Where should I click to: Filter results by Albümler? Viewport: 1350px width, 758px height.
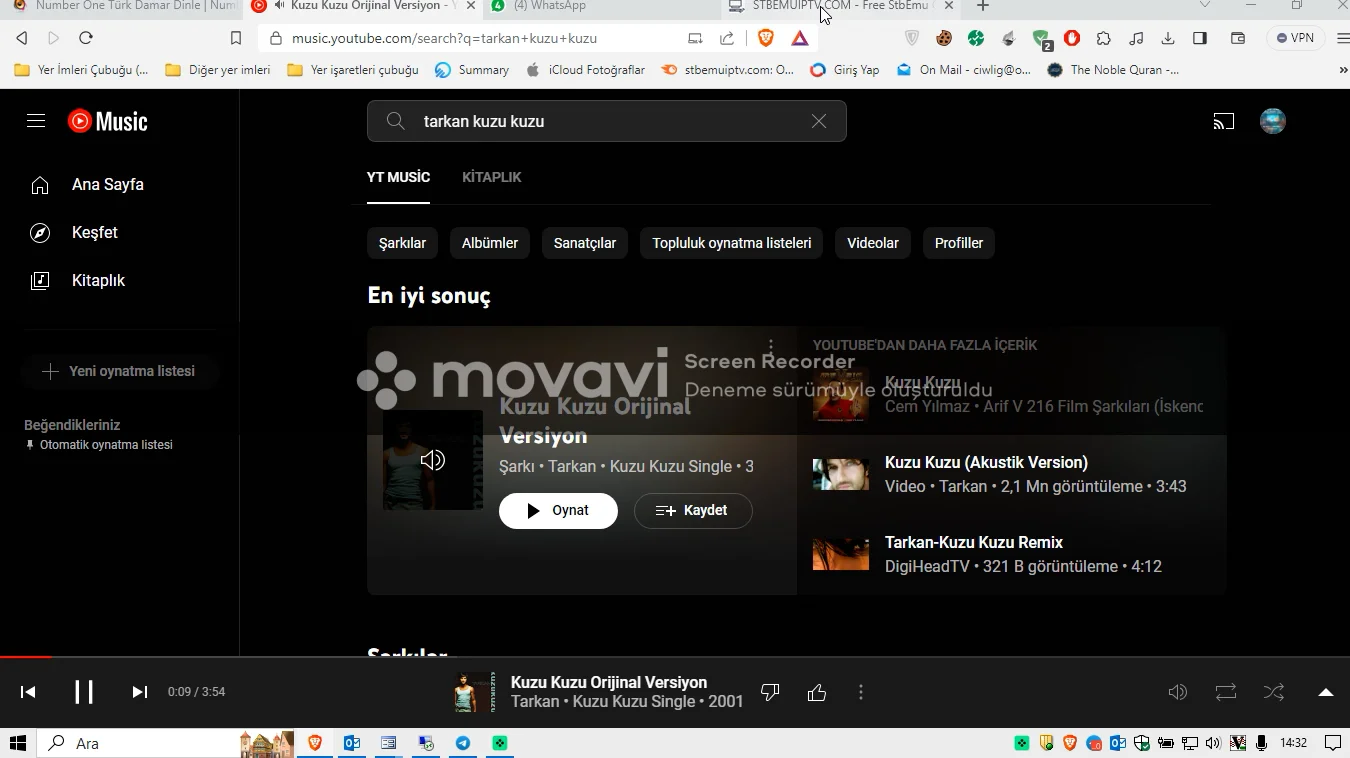tap(490, 243)
